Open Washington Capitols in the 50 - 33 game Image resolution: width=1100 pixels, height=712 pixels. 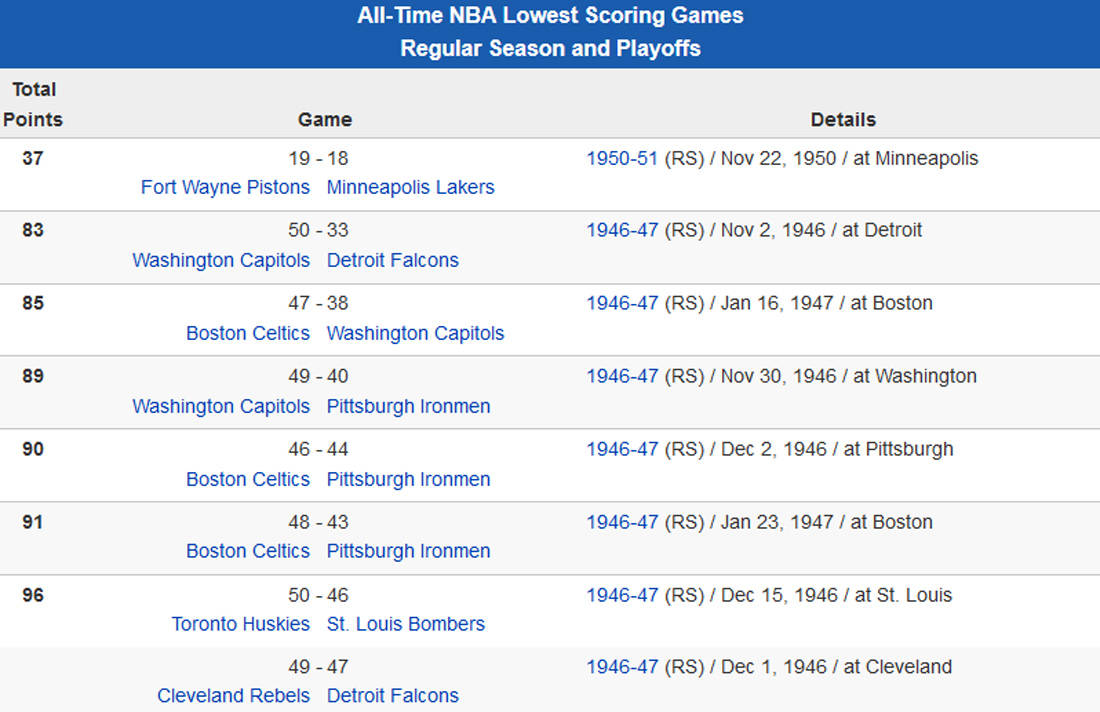coord(221,260)
